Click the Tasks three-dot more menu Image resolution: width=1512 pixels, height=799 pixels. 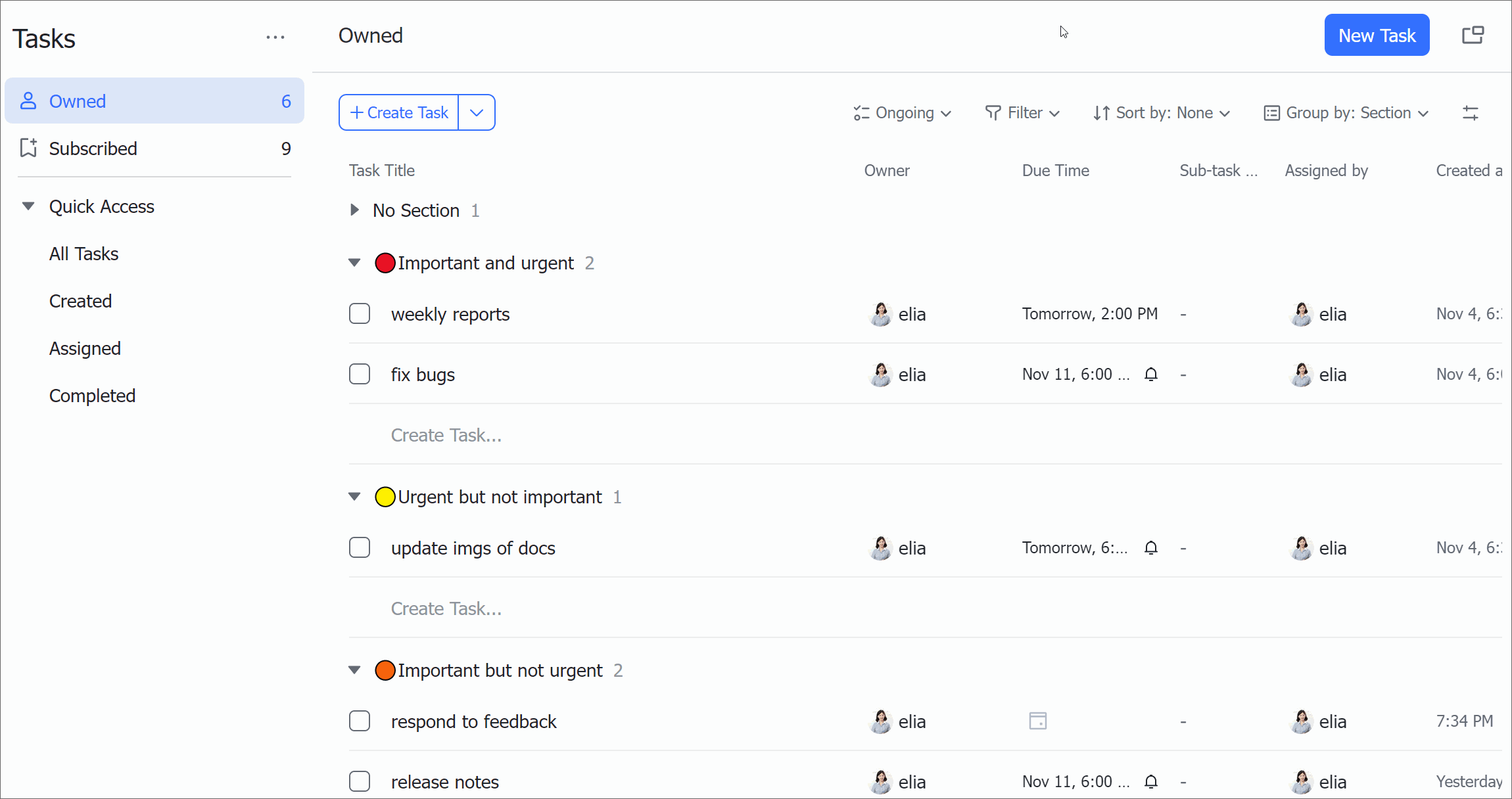(x=275, y=37)
